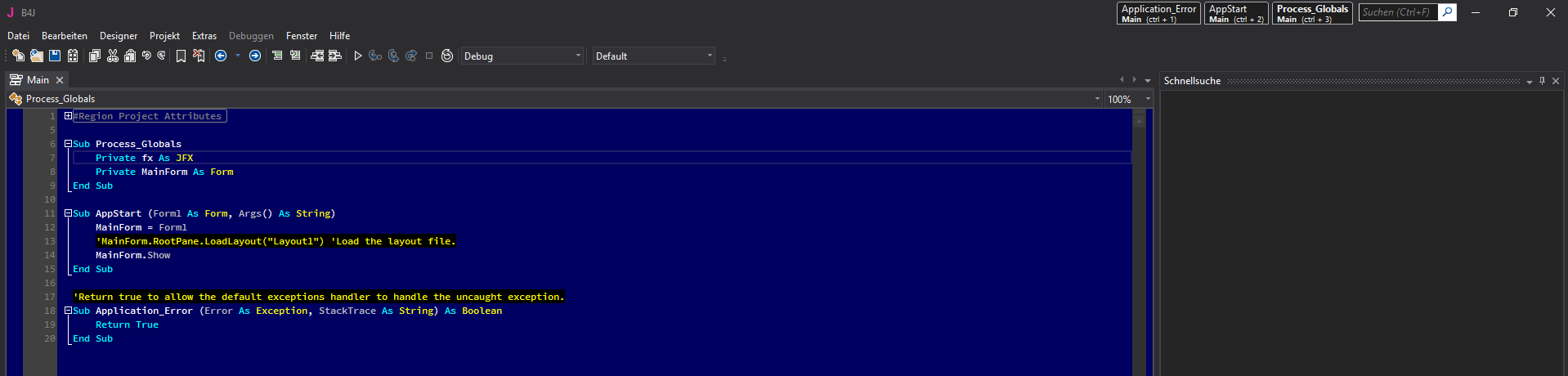Open the Projekt menu
Screen dimensions: 1568x376
(x=164, y=36)
